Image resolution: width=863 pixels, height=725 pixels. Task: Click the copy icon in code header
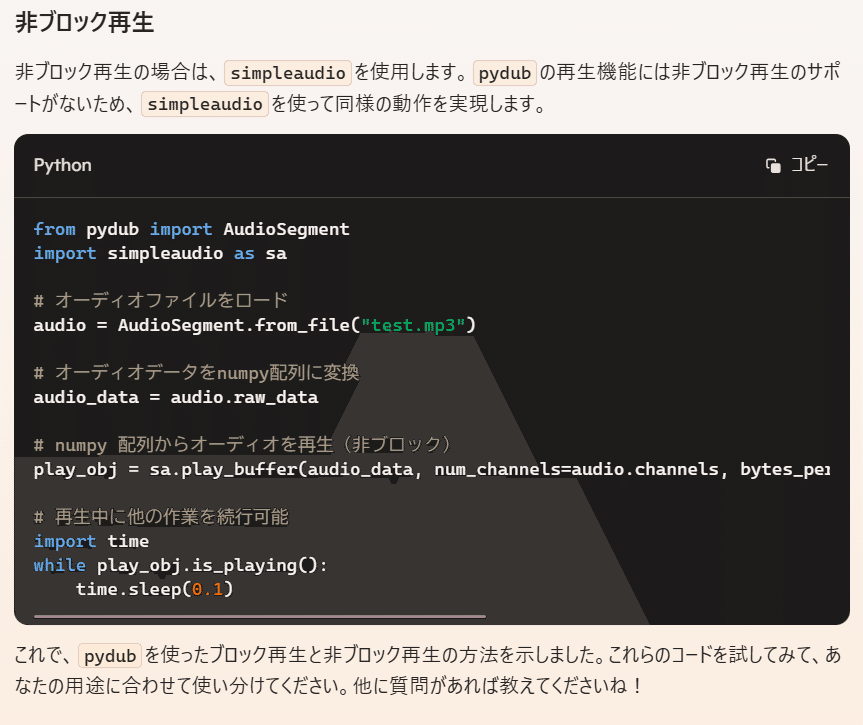point(773,165)
